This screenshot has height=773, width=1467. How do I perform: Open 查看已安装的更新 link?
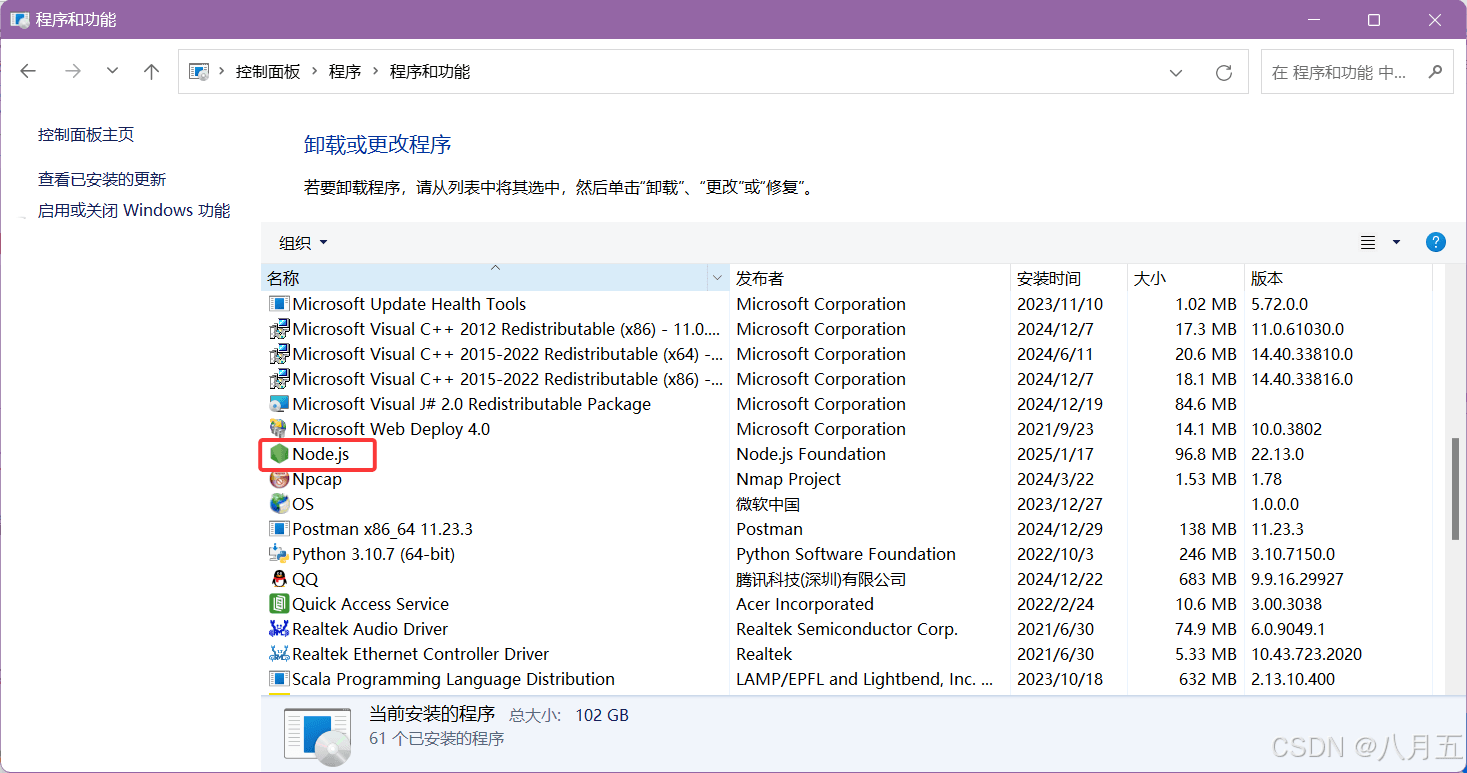click(102, 179)
